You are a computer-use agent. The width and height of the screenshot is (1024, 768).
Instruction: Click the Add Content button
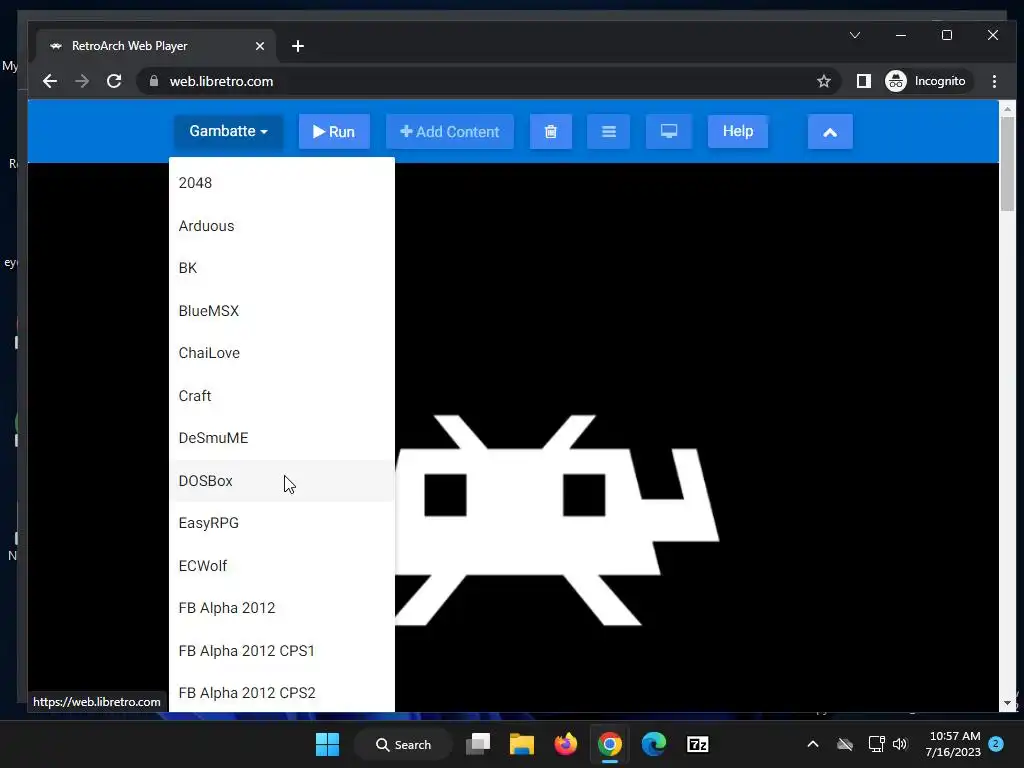(449, 132)
